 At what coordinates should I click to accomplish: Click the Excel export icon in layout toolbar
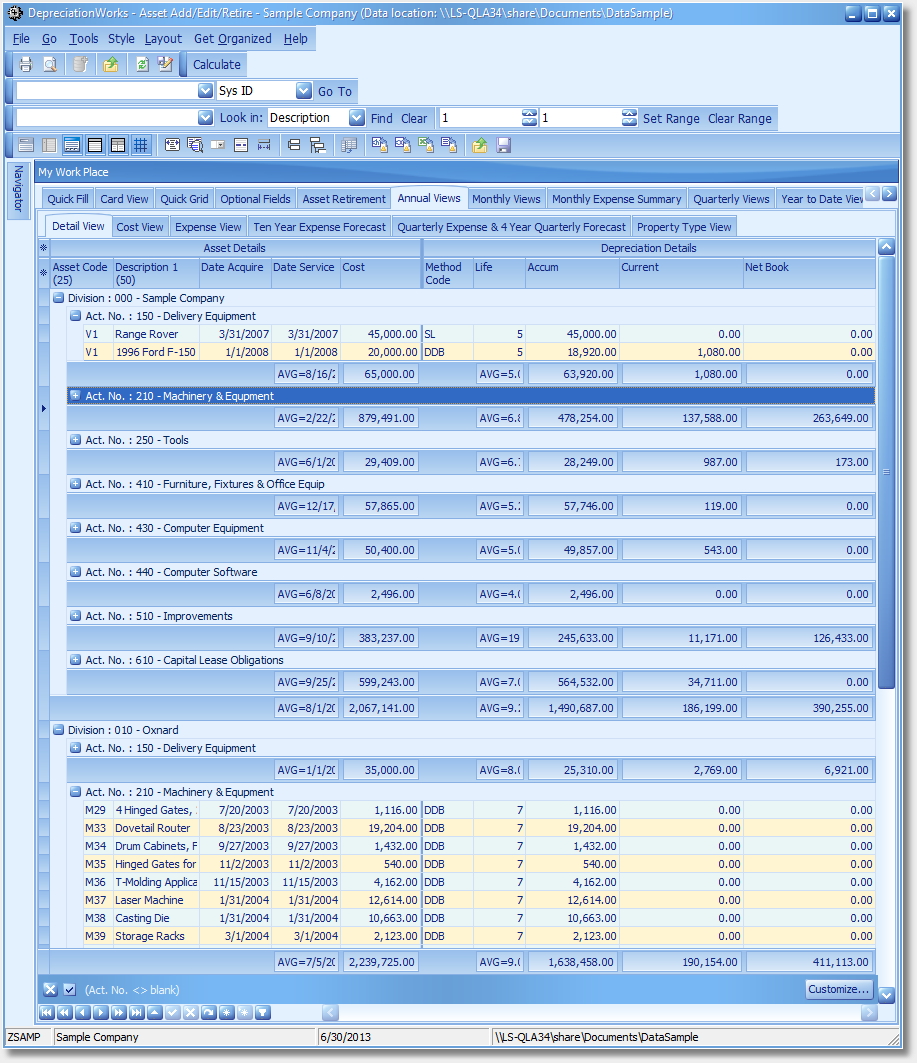pos(426,145)
